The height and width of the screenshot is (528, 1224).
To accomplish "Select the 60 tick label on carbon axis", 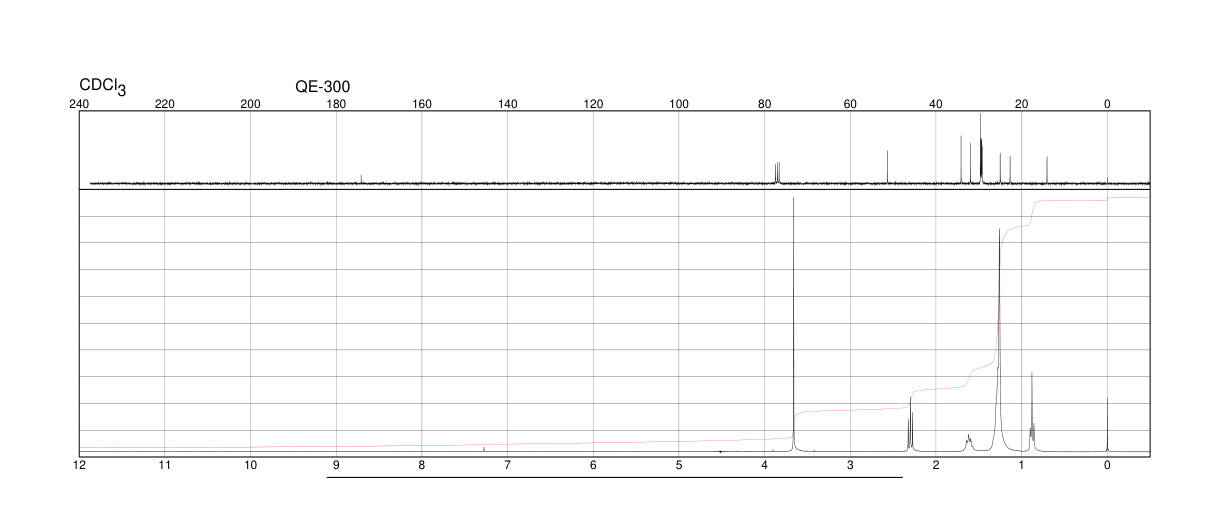I will (850, 104).
